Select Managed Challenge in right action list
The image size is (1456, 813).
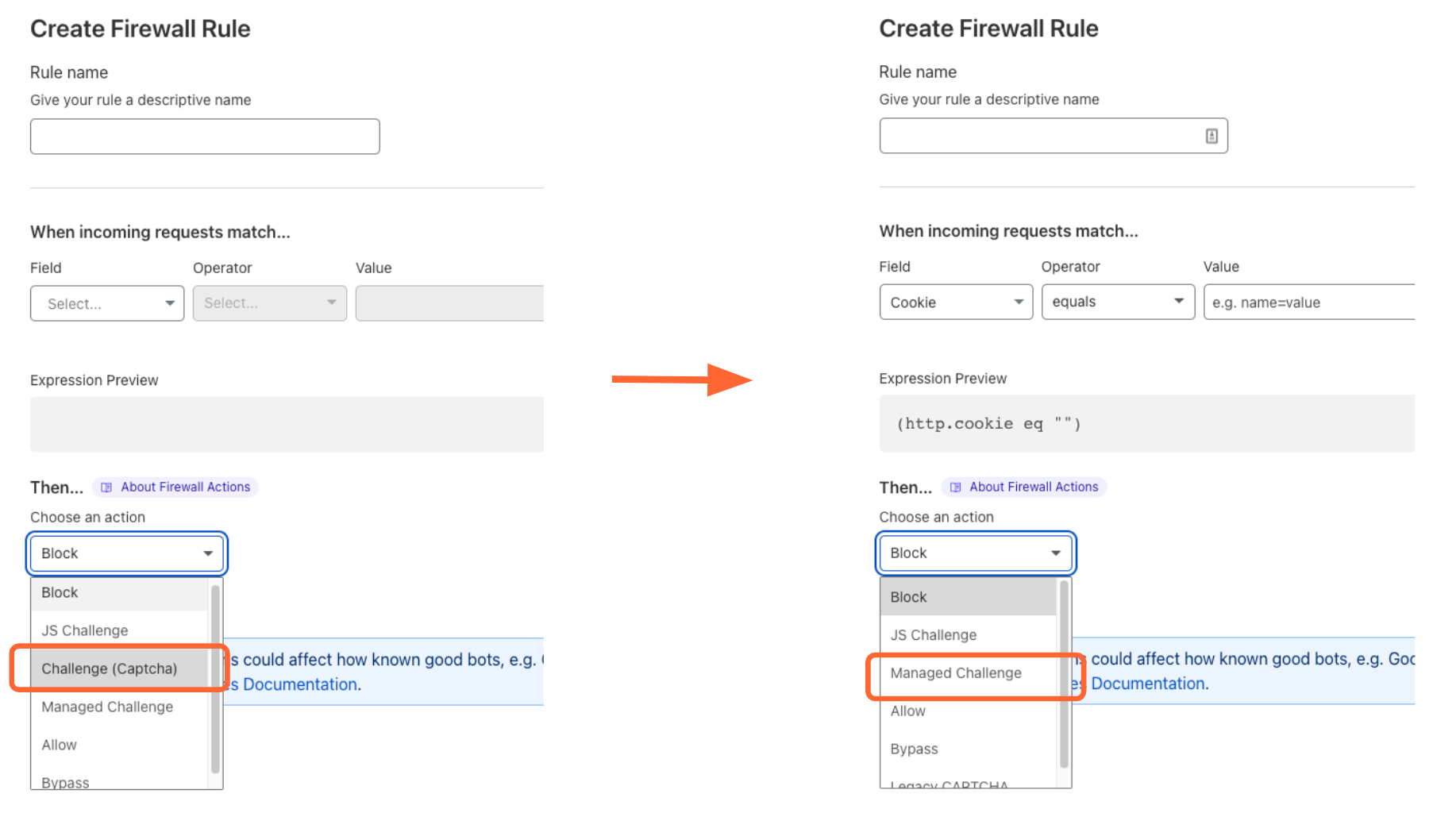tap(956, 673)
